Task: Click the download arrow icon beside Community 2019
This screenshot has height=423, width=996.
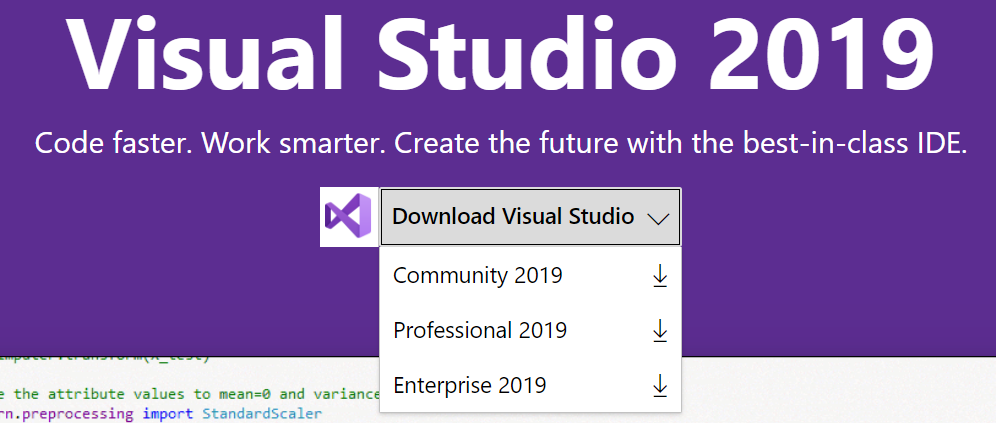Action: (x=660, y=276)
